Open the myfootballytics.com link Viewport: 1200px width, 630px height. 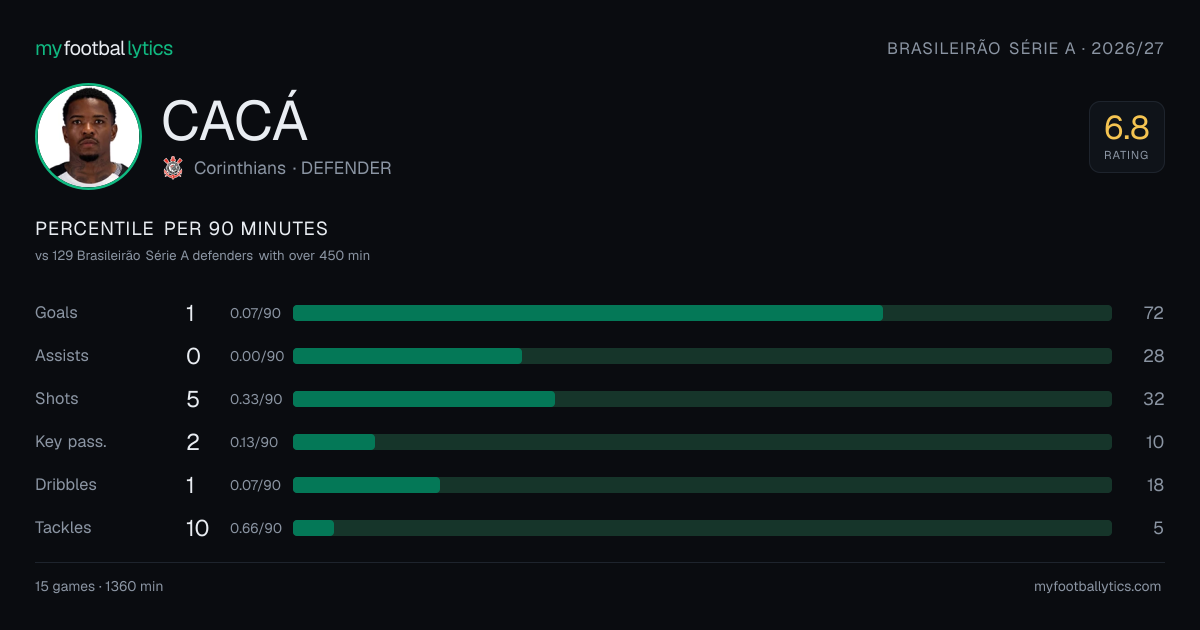tap(1098, 587)
